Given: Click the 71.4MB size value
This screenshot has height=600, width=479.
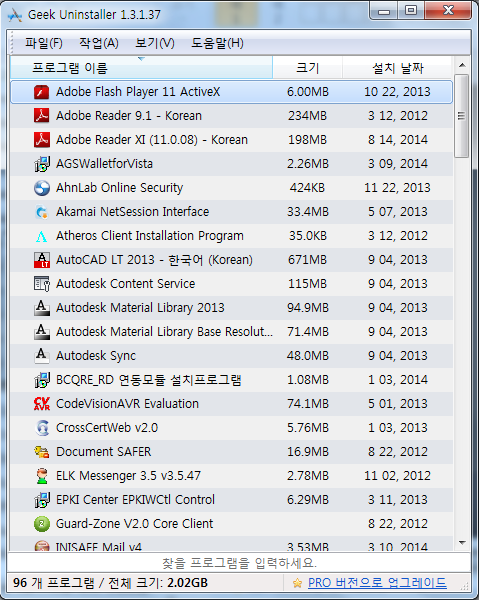Looking at the screenshot, I should pos(308,332).
